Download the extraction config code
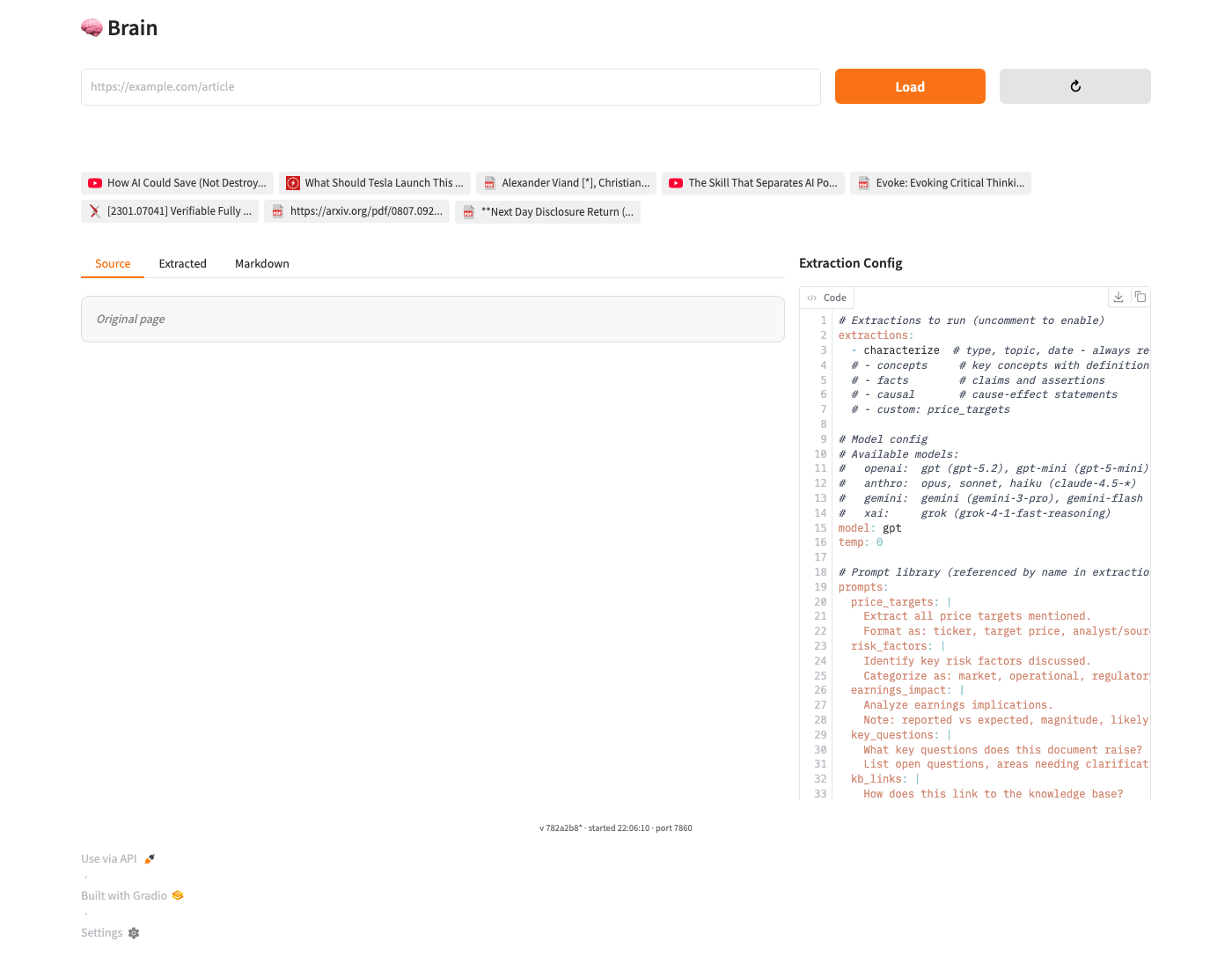1232x956 pixels. click(1118, 297)
